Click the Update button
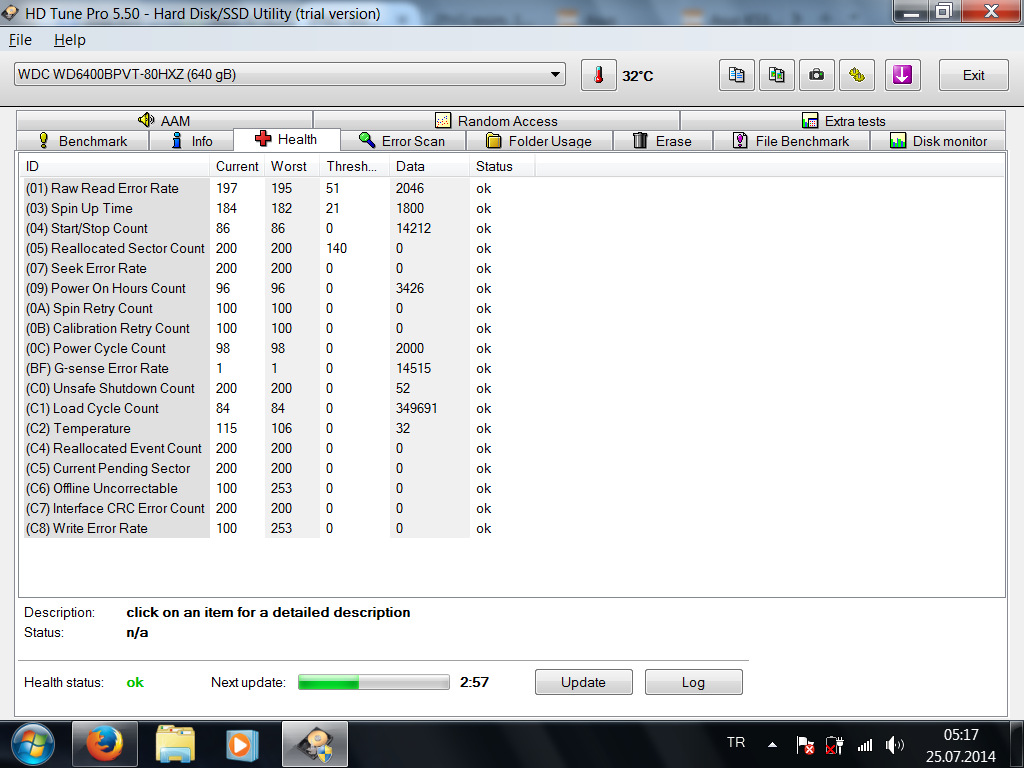The width and height of the screenshot is (1024, 768). (x=583, y=682)
